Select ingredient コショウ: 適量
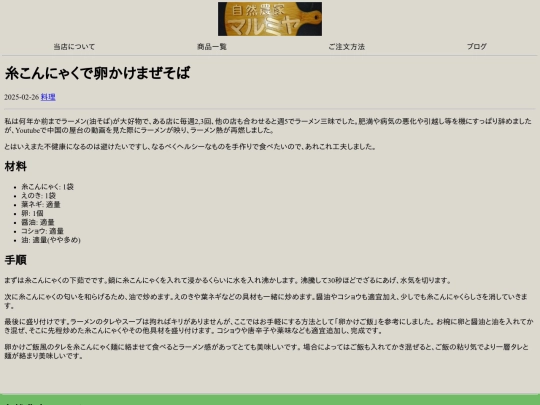 43,231
